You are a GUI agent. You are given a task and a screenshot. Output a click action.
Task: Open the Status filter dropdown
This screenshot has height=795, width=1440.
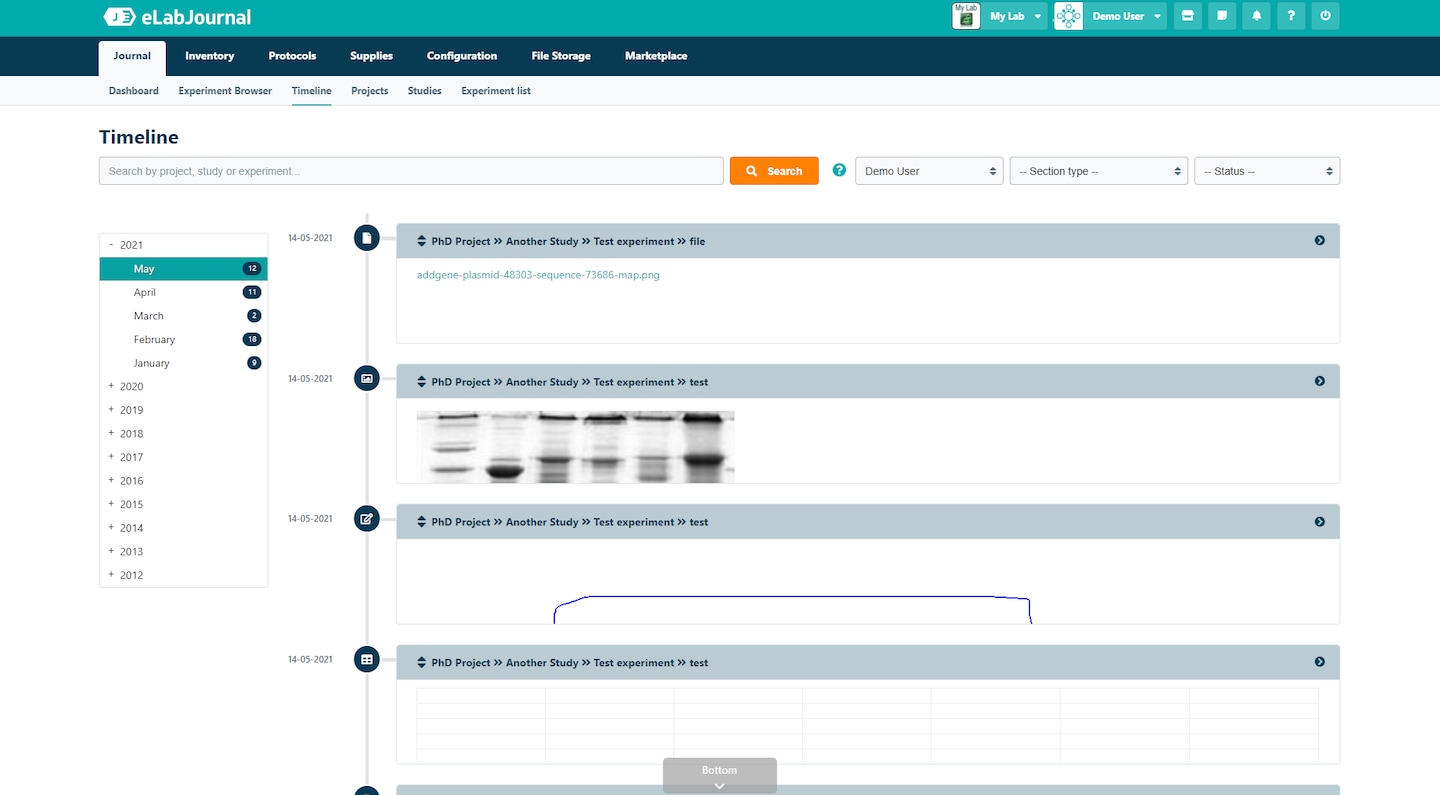tap(1266, 171)
